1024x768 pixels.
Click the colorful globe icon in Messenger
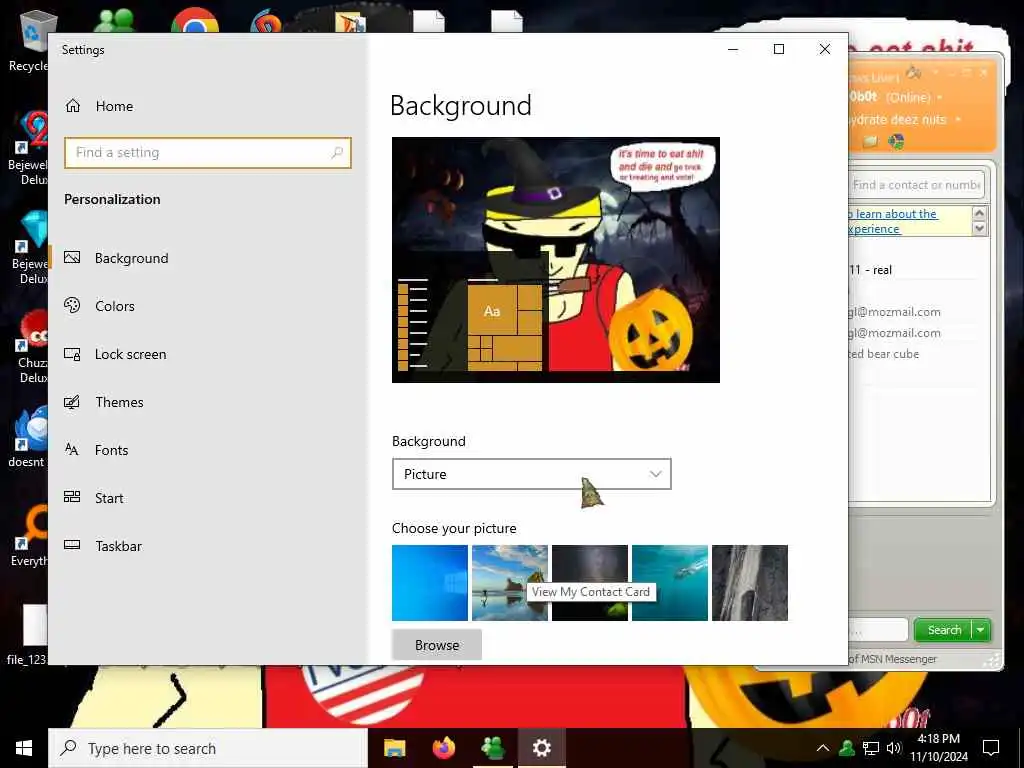click(x=896, y=141)
